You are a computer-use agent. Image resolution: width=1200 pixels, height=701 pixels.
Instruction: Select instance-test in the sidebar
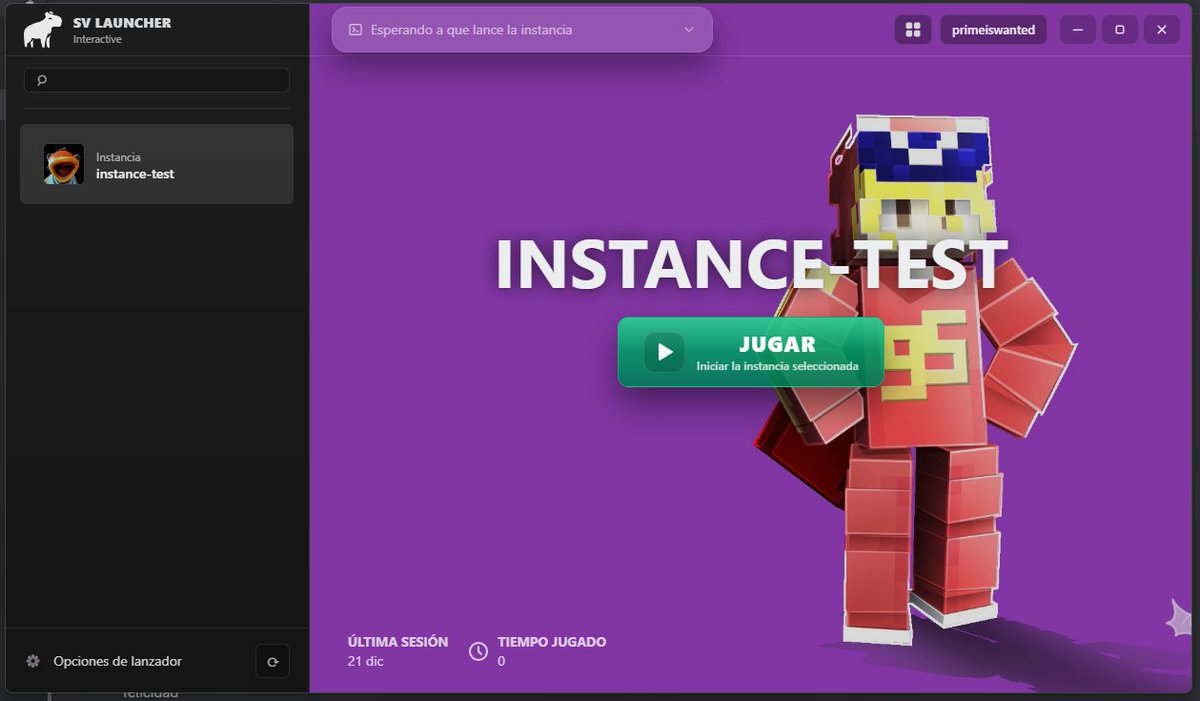[x=156, y=163]
